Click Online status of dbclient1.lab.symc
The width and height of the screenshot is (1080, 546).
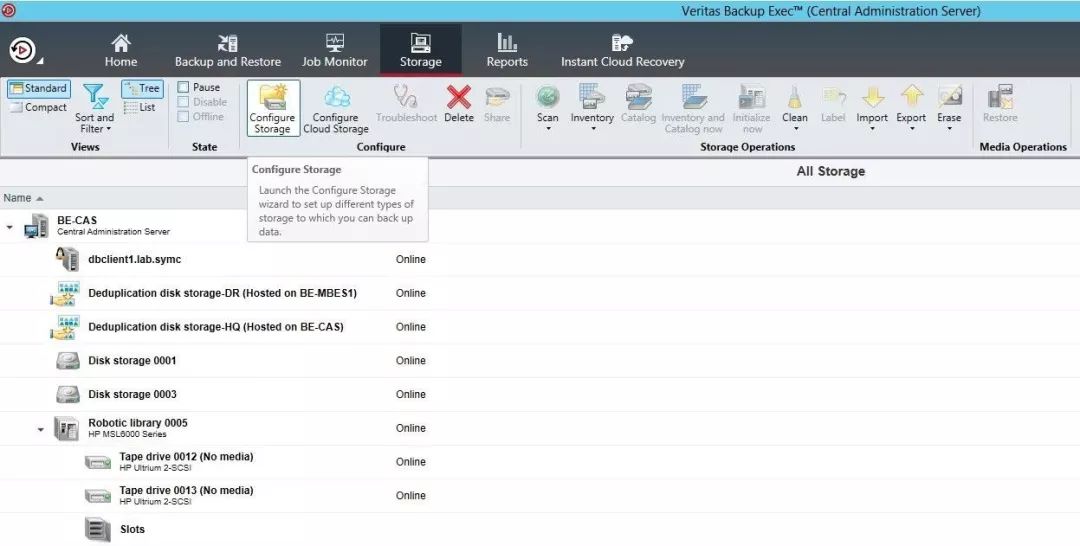point(411,260)
